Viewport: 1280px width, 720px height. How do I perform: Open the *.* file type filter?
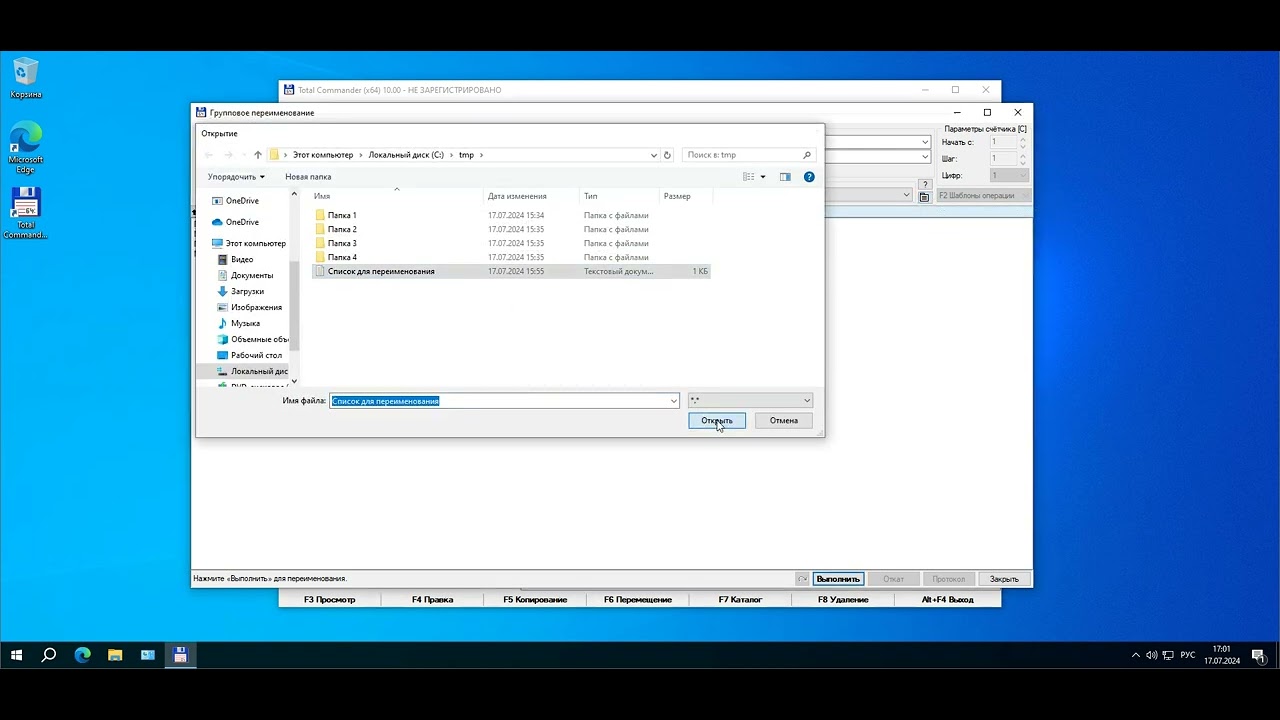(750, 401)
